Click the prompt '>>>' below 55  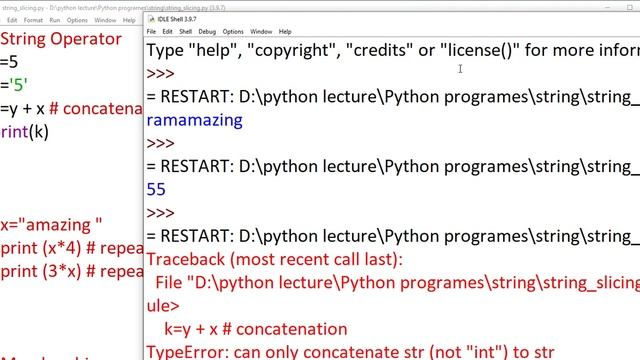pos(160,213)
